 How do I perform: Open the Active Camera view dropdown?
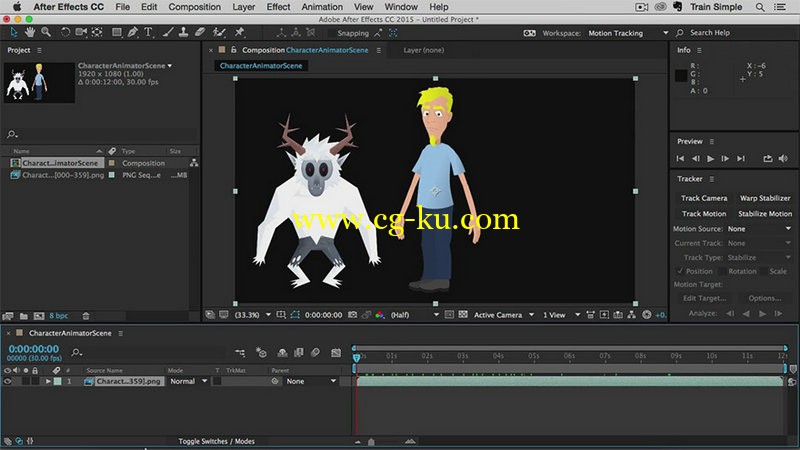point(504,315)
